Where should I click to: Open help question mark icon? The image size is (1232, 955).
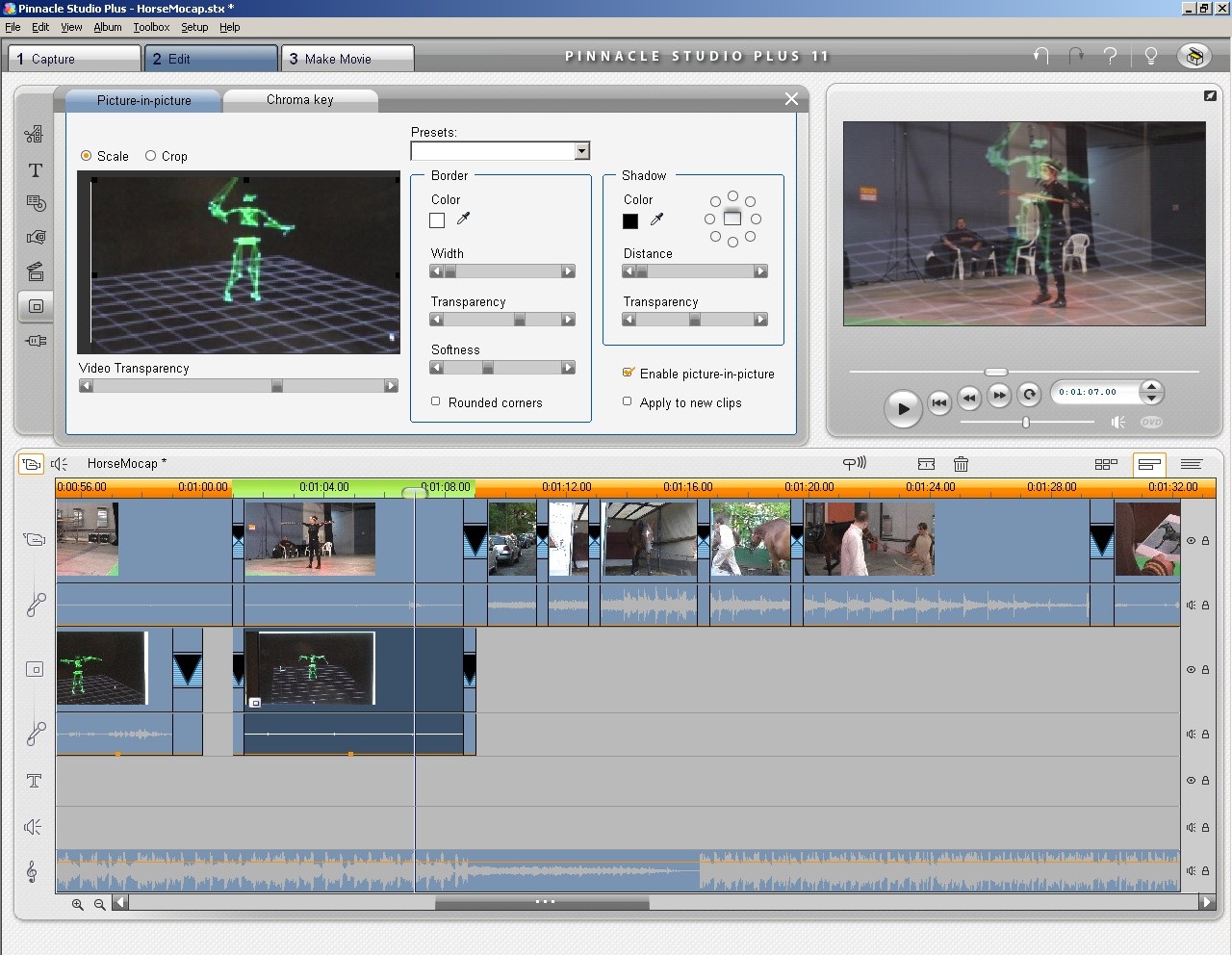1111,56
